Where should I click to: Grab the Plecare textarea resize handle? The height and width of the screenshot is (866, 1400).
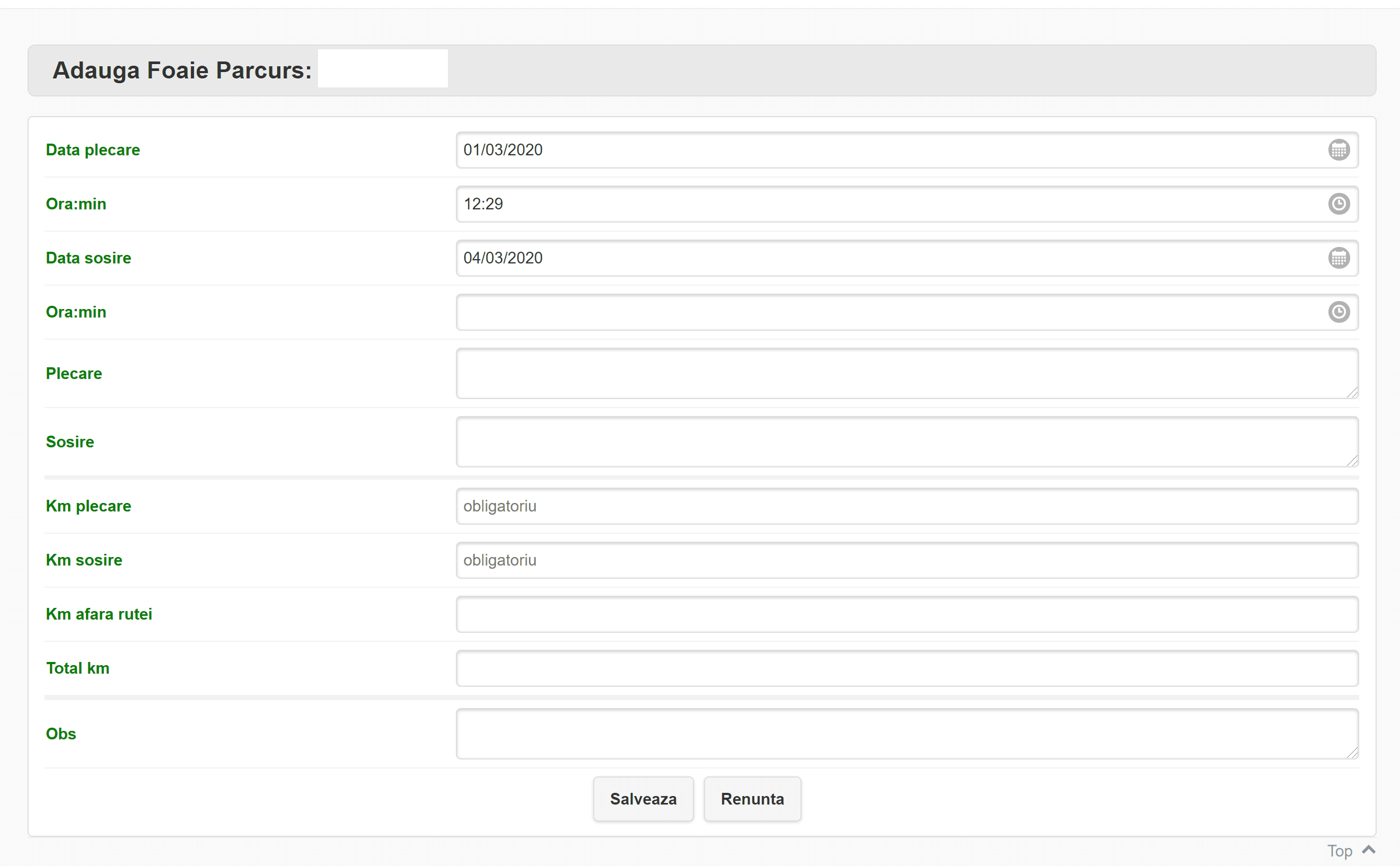pos(1352,392)
